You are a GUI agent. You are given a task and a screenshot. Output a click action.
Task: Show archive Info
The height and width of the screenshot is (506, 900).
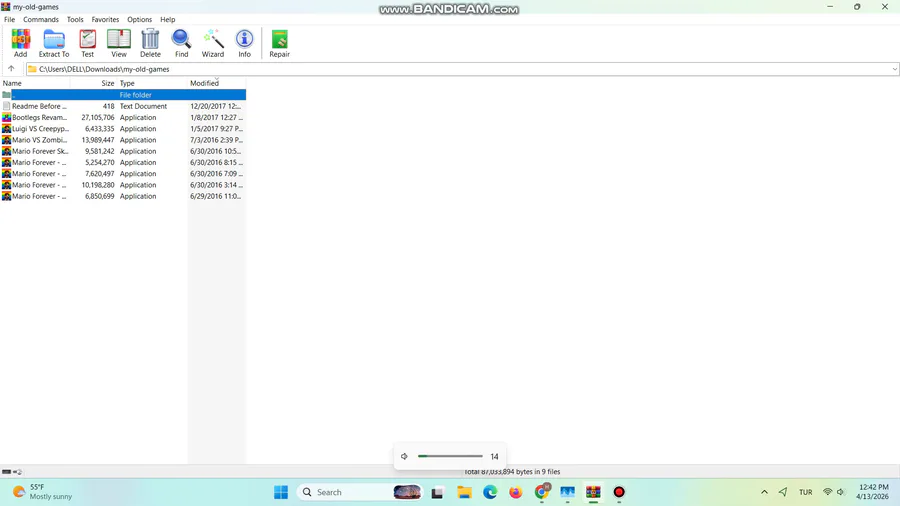pyautogui.click(x=245, y=43)
